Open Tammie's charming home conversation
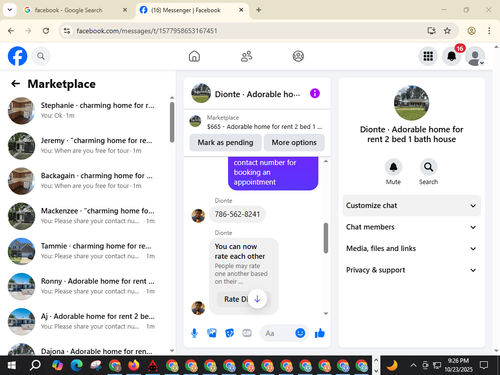 coord(87,251)
